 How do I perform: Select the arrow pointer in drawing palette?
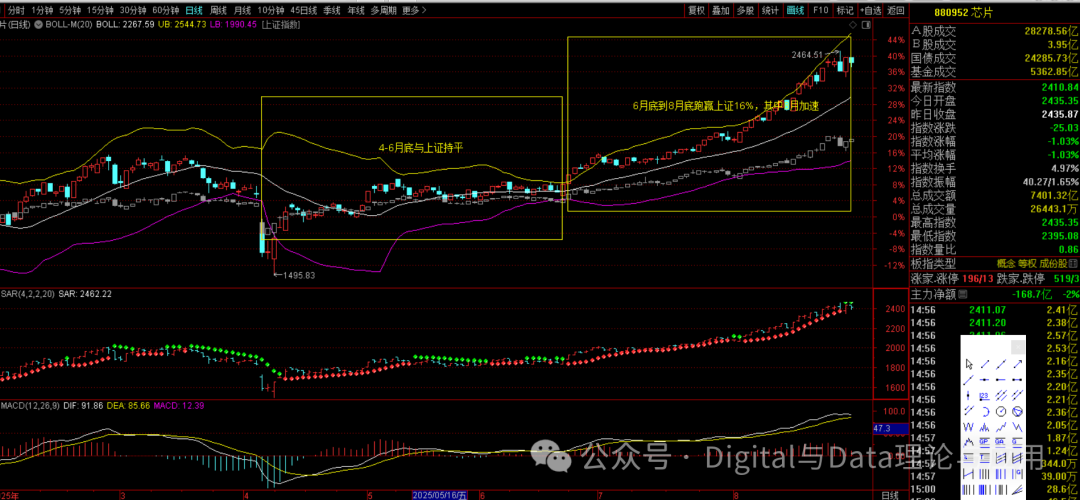coord(968,364)
